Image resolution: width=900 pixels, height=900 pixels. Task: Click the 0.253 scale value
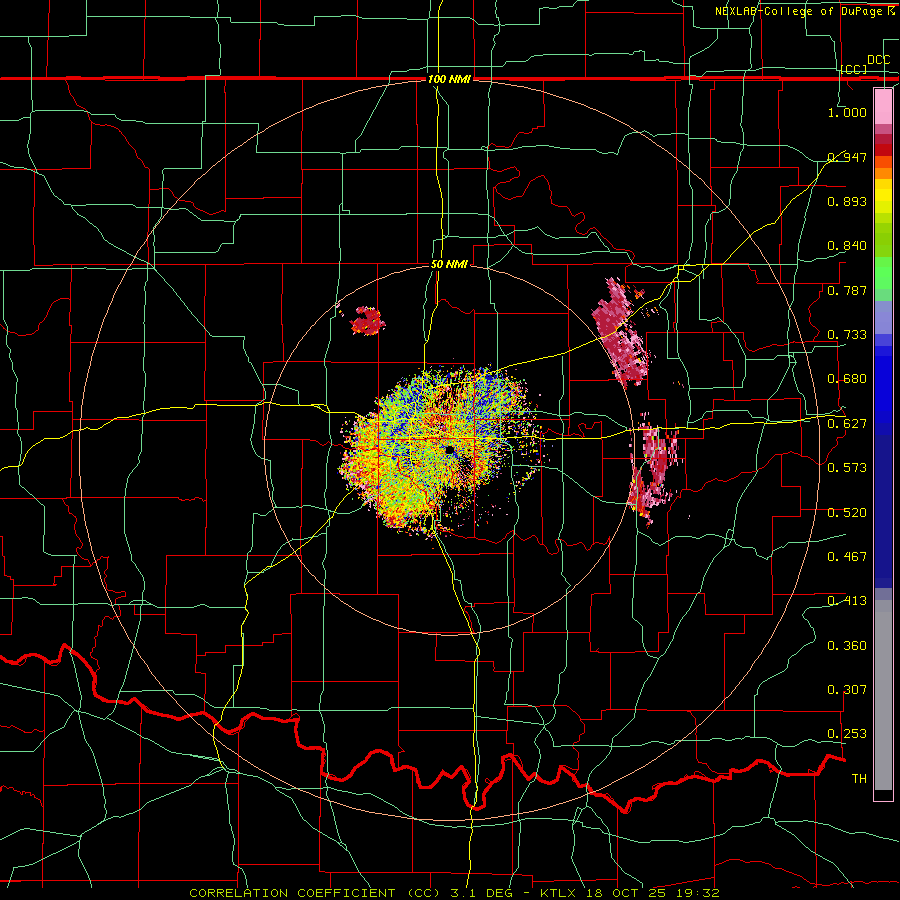point(847,734)
